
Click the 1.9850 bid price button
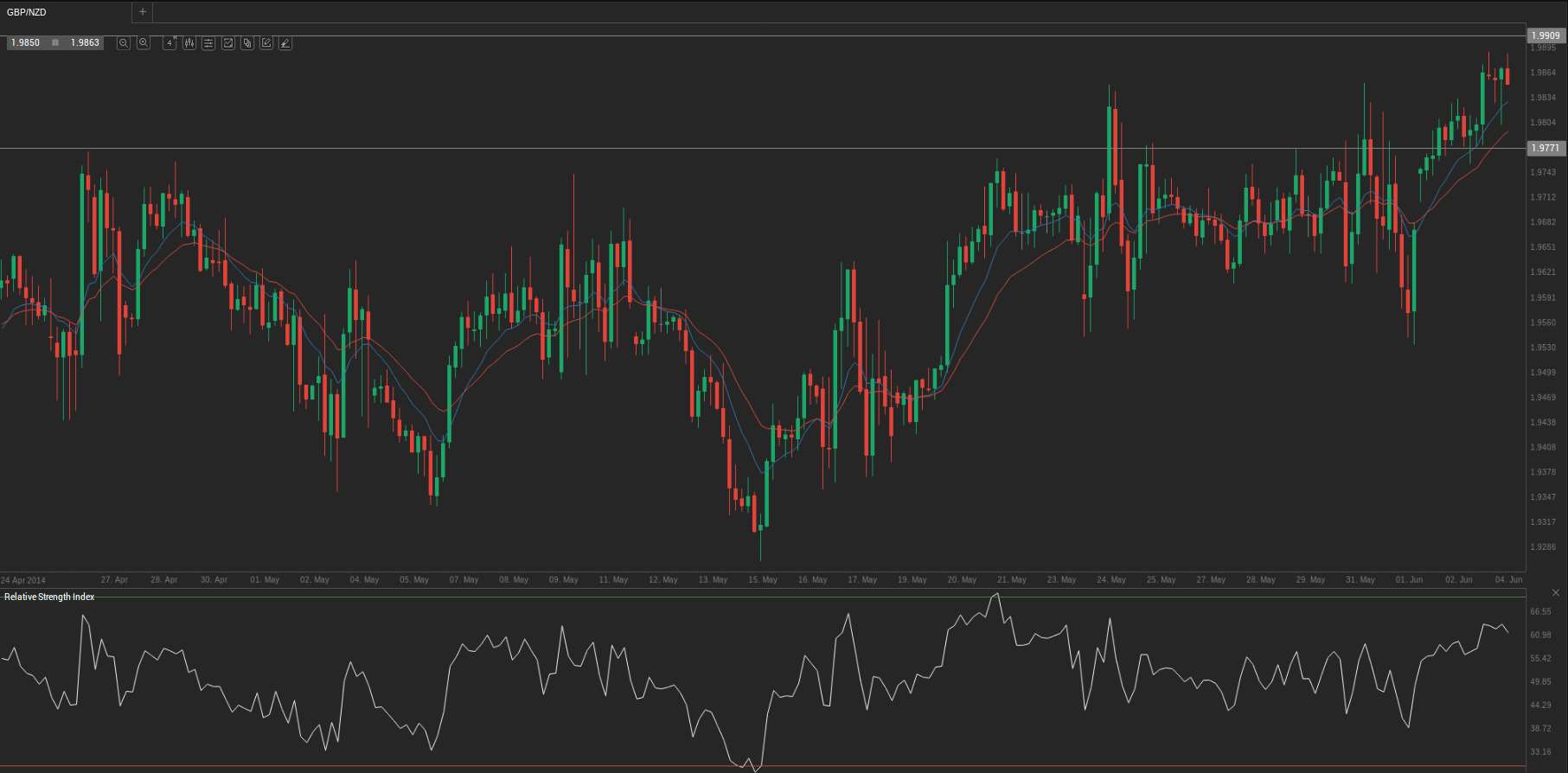coord(26,42)
